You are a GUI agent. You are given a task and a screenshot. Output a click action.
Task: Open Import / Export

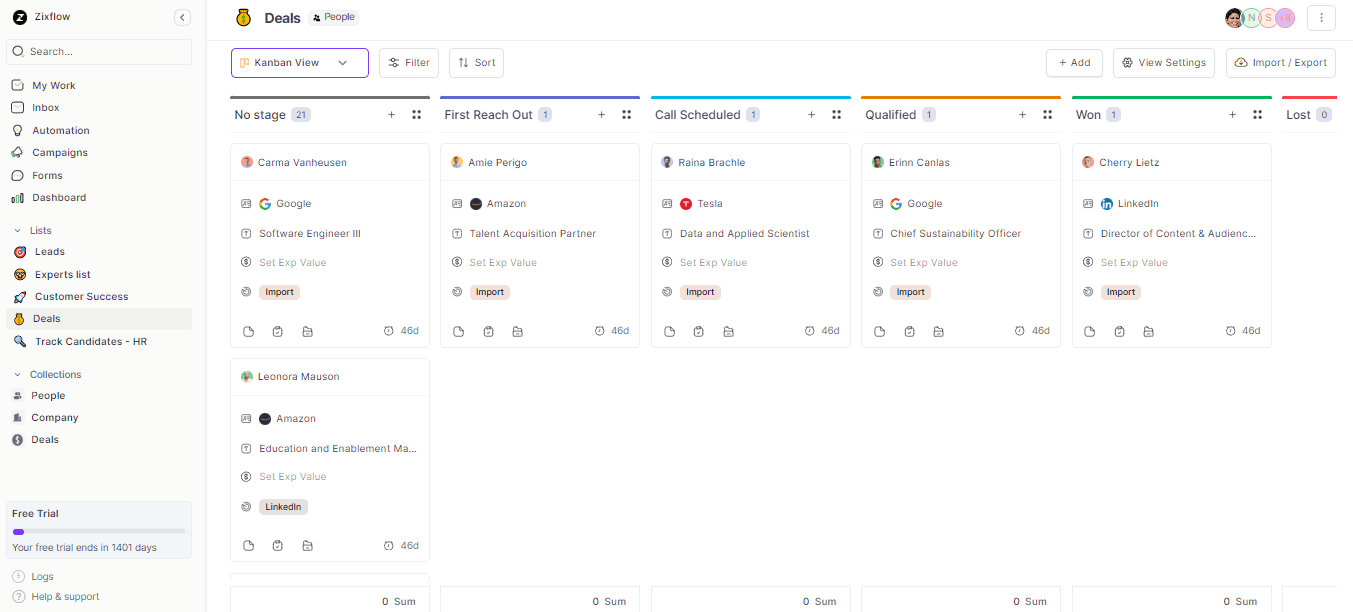(x=1280, y=62)
